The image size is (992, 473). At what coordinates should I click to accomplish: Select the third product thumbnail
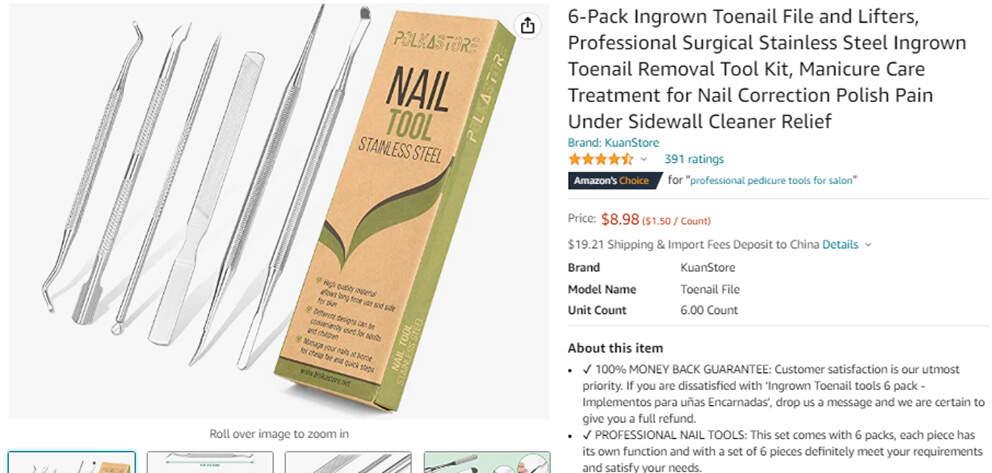[348, 462]
